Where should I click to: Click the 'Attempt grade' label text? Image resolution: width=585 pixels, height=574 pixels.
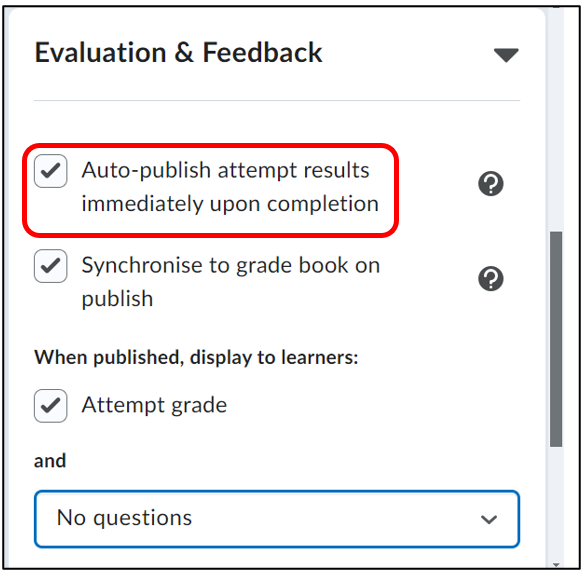coord(154,405)
